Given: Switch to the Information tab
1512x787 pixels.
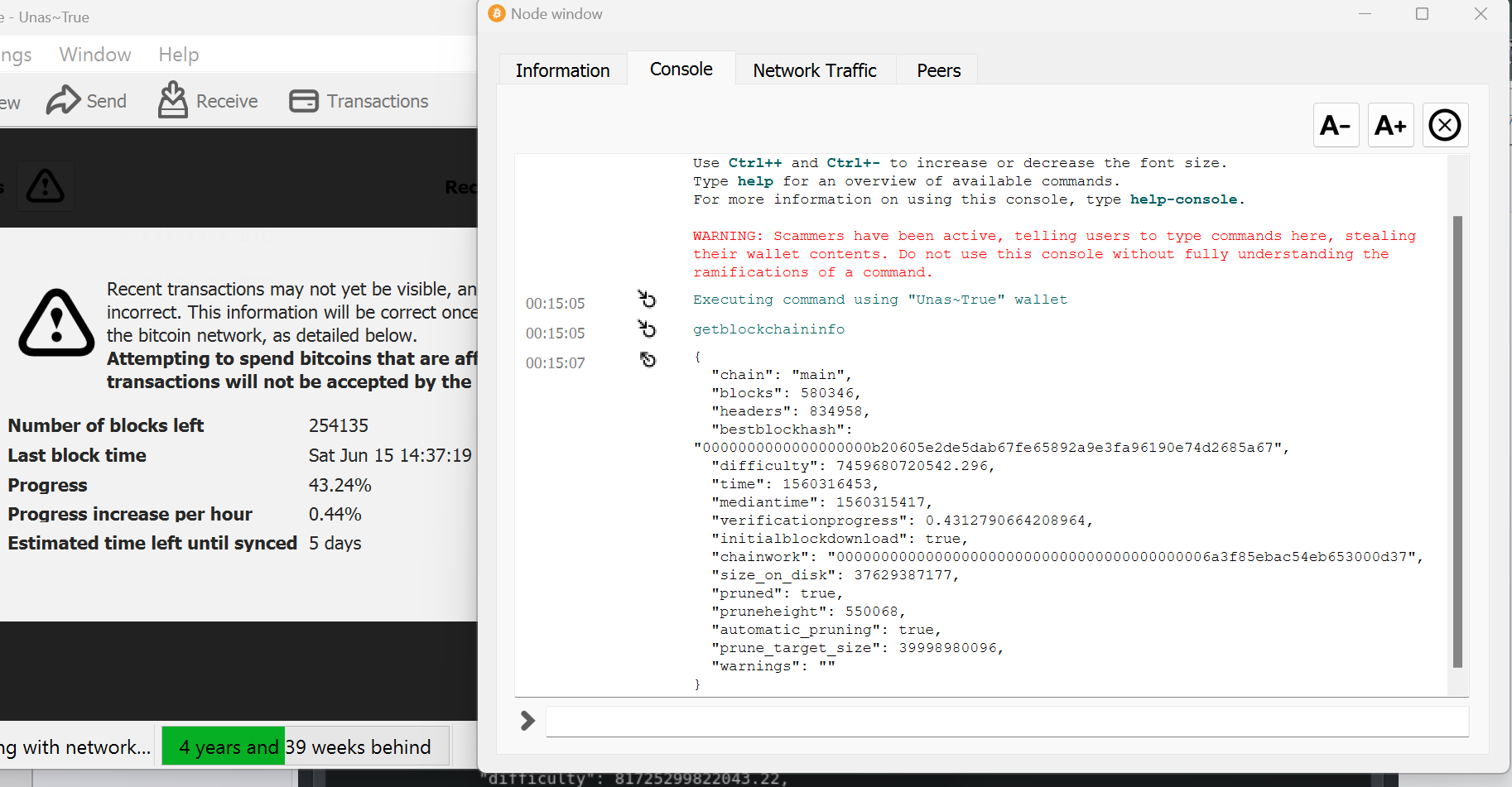Looking at the screenshot, I should 562,70.
